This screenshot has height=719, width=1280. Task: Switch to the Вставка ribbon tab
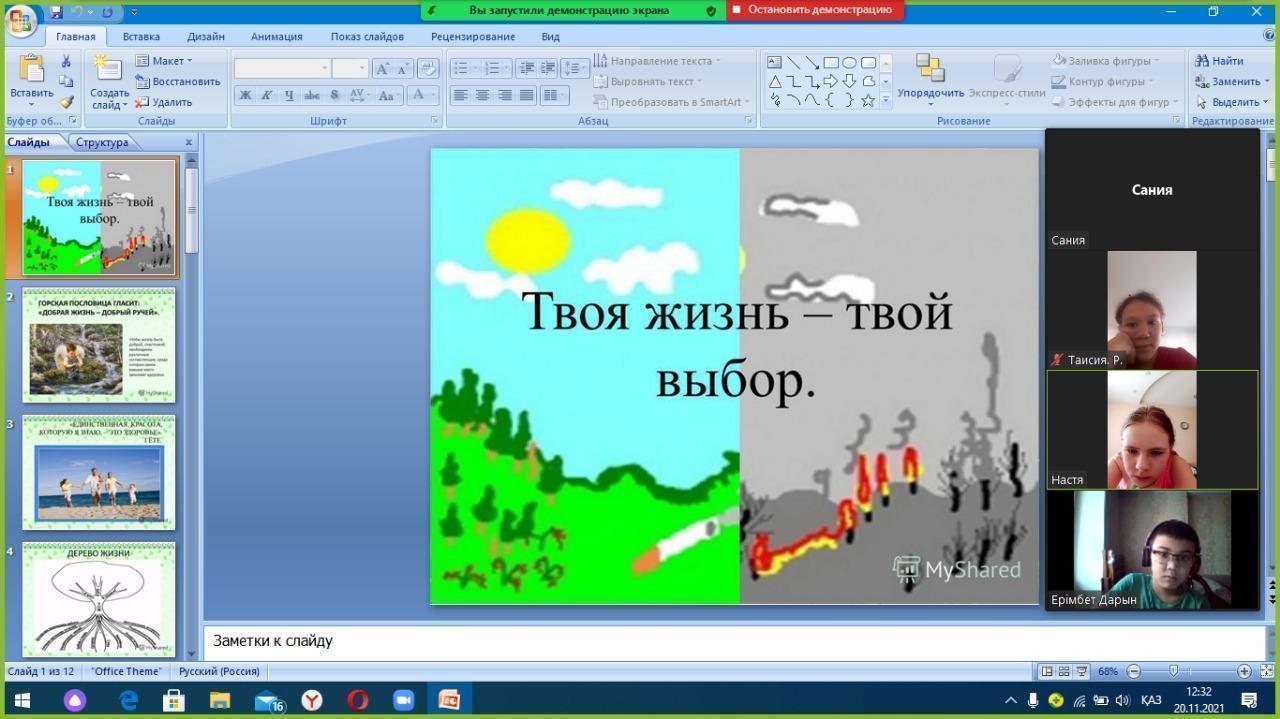point(141,36)
